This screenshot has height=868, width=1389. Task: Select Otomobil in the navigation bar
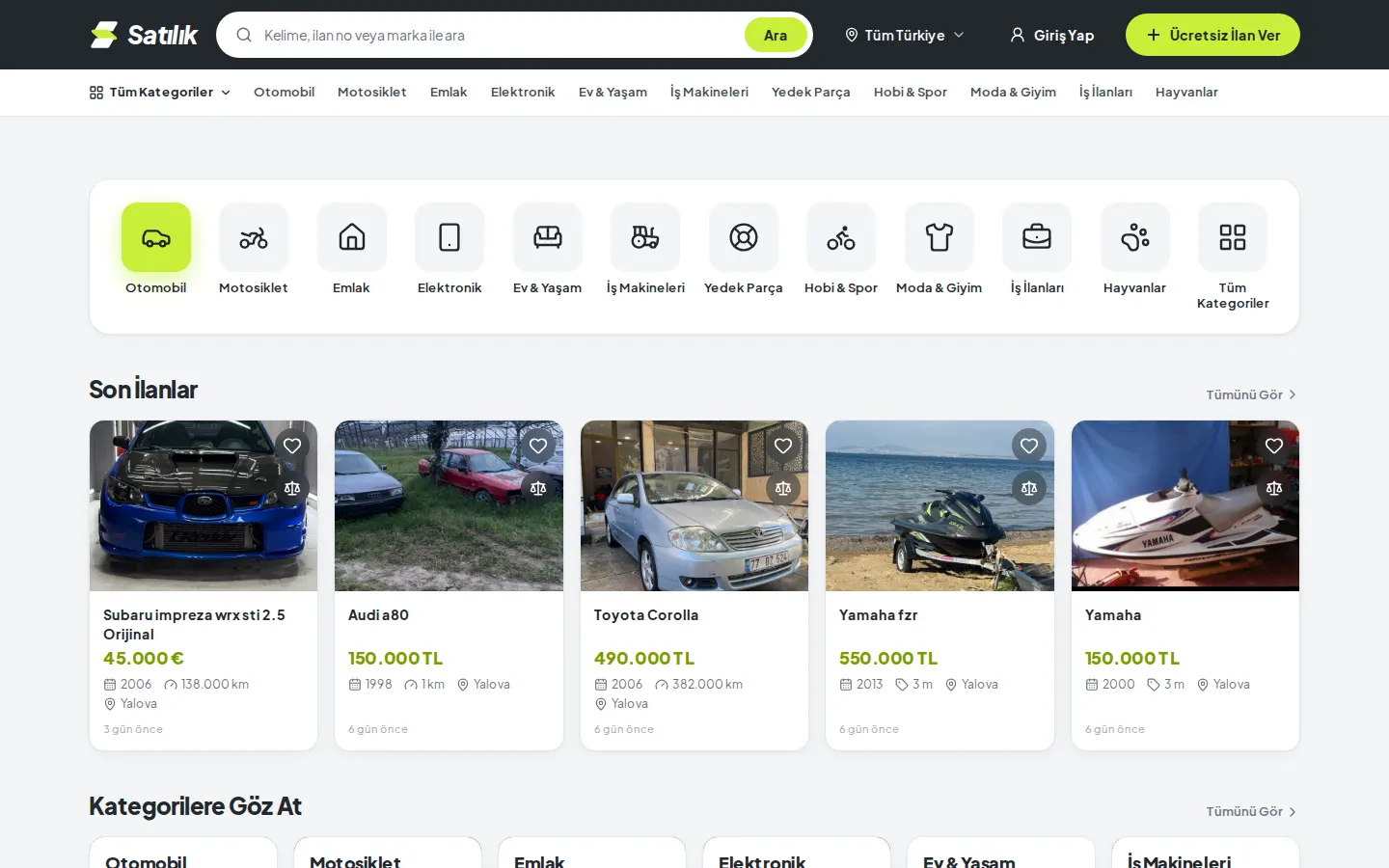[284, 93]
